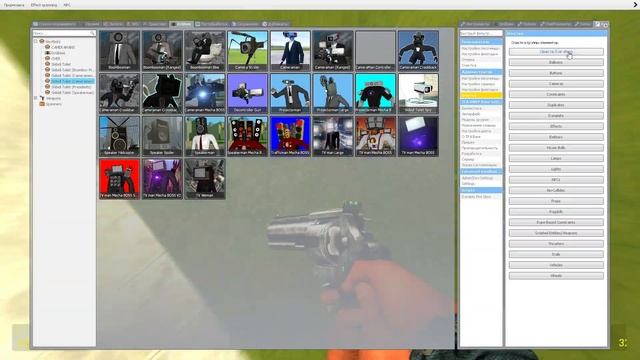Select the Boomboxman (Ranged) tile
The image size is (640, 360).
(162, 51)
